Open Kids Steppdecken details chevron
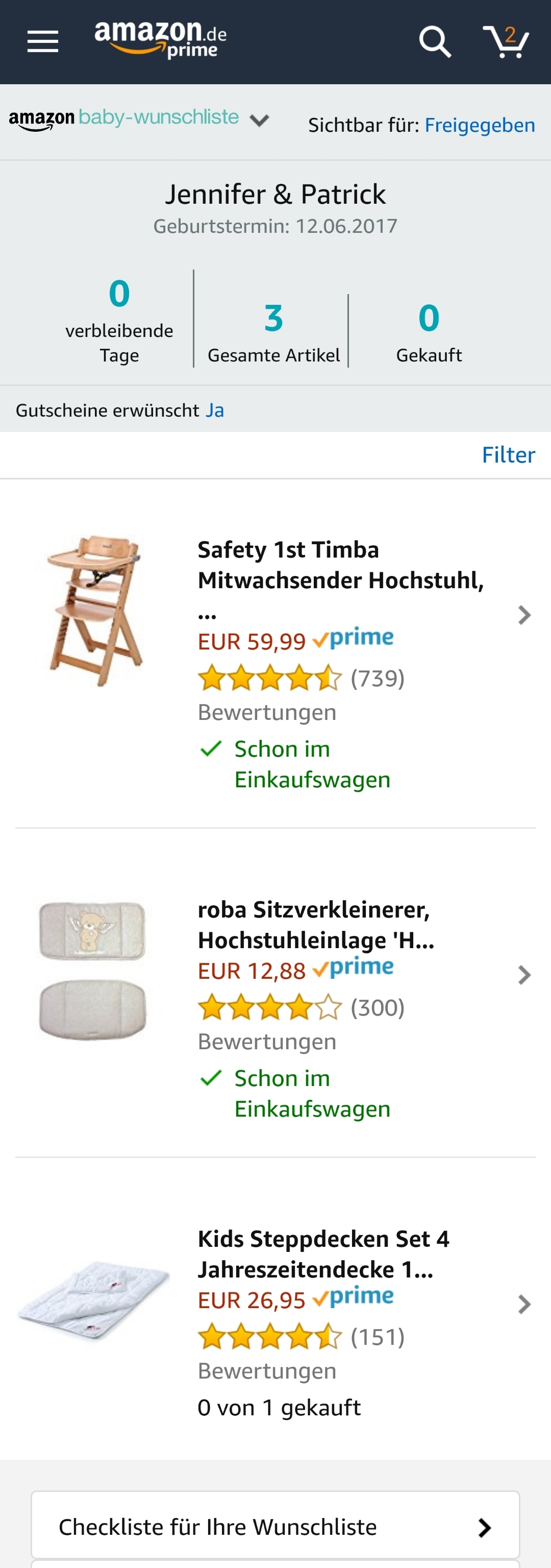The width and height of the screenshot is (551, 1568). click(x=523, y=1304)
